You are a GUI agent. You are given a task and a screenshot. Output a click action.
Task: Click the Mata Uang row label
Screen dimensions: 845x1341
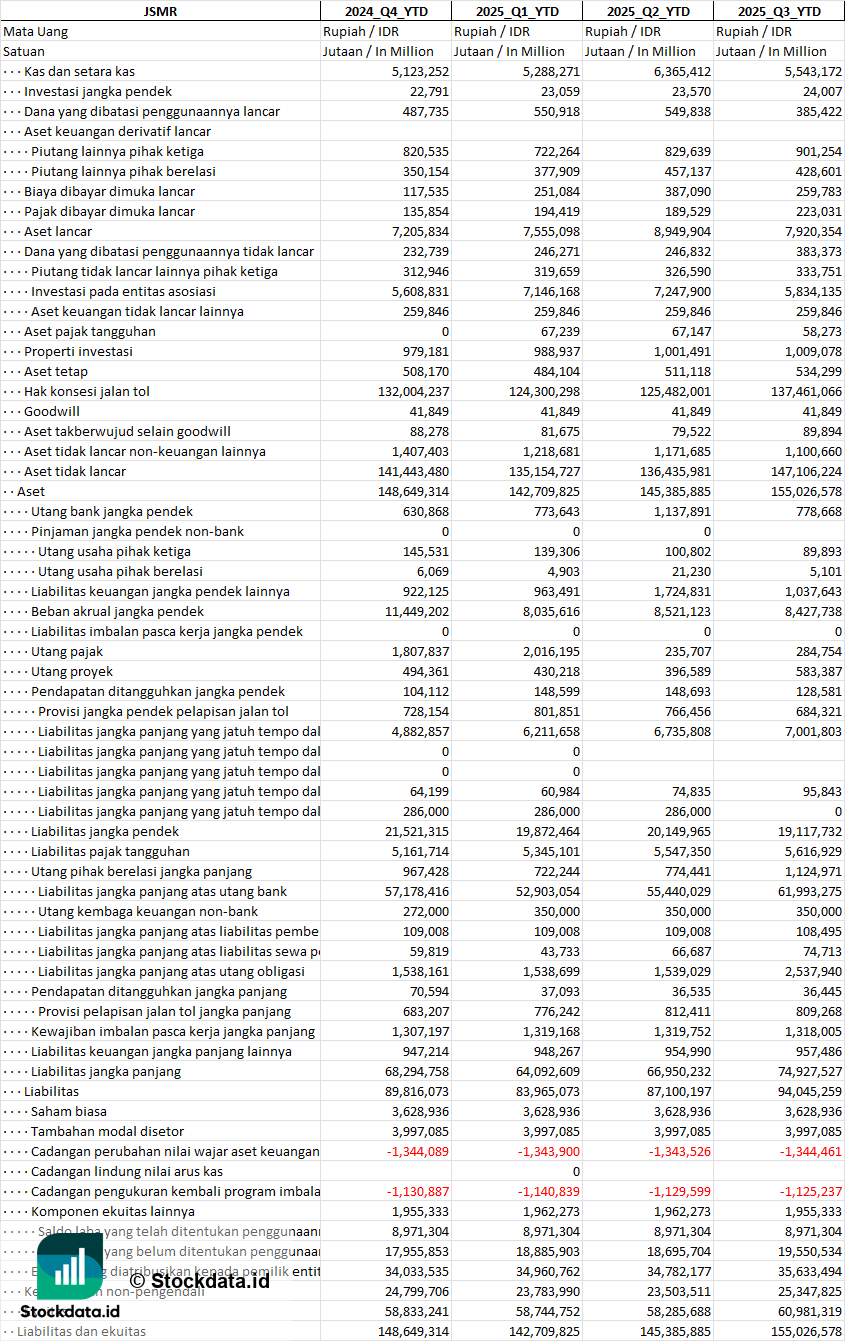pos(35,31)
